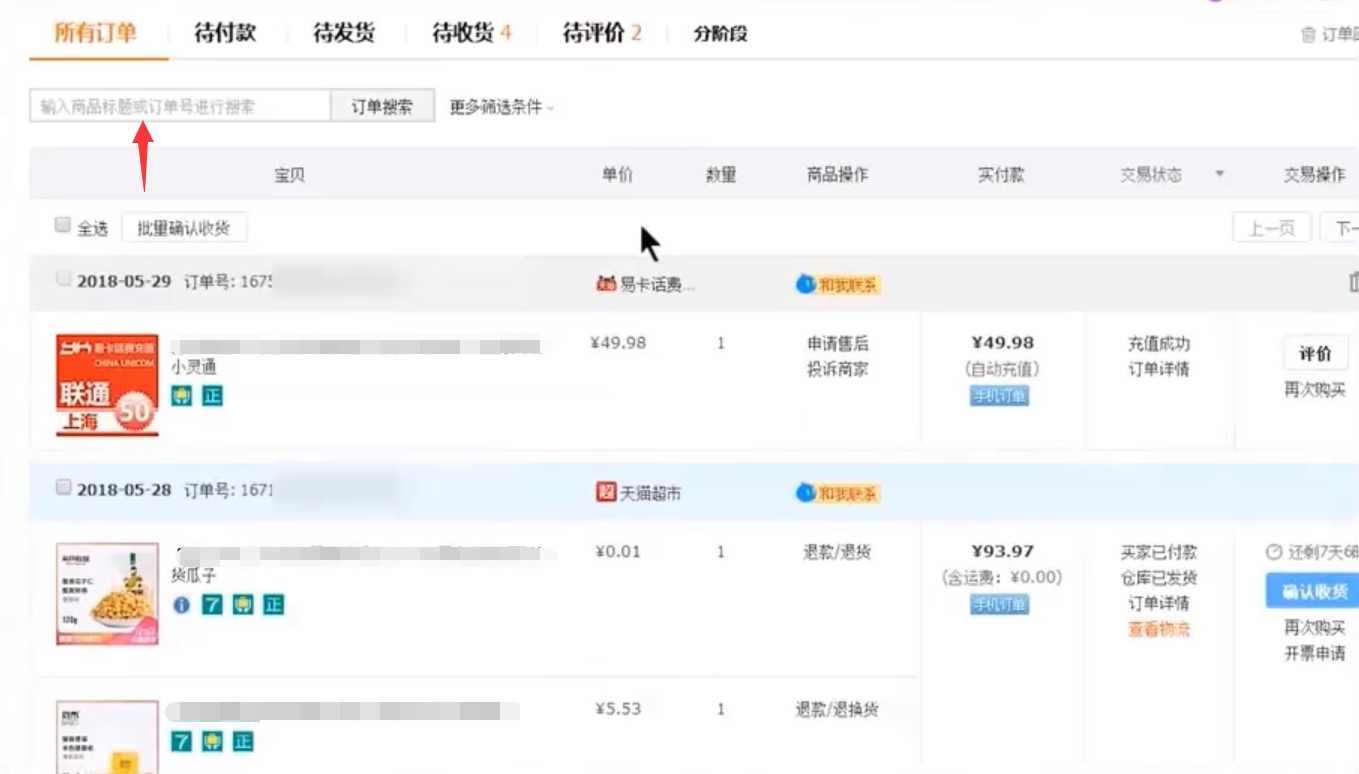Toggle the 全选 checkbox
Screen dimensions: 1359x774
(x=63, y=226)
